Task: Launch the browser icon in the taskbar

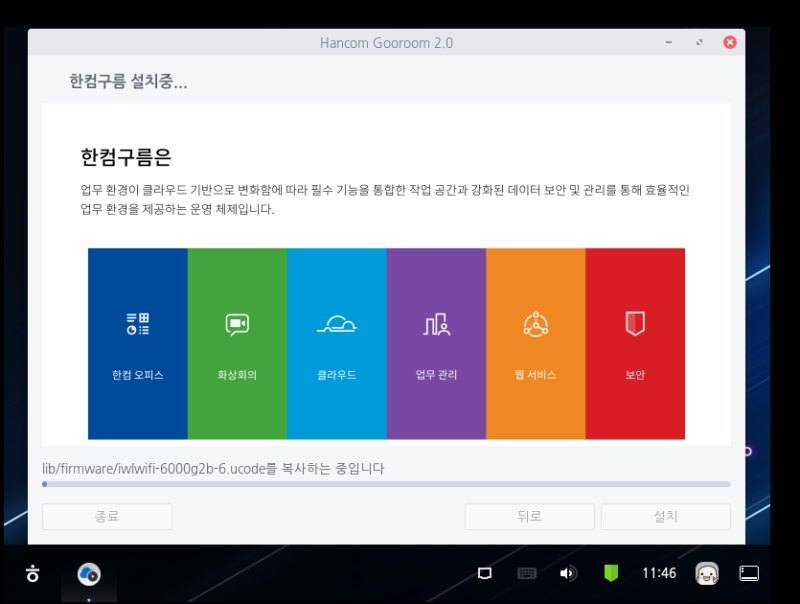Action: (89, 574)
